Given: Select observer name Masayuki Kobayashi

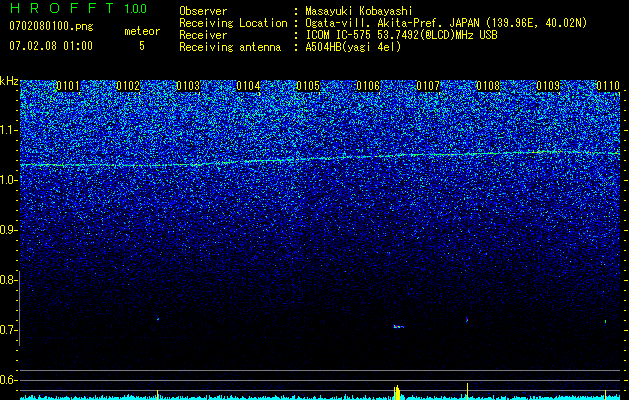Looking at the screenshot, I should (359, 11).
